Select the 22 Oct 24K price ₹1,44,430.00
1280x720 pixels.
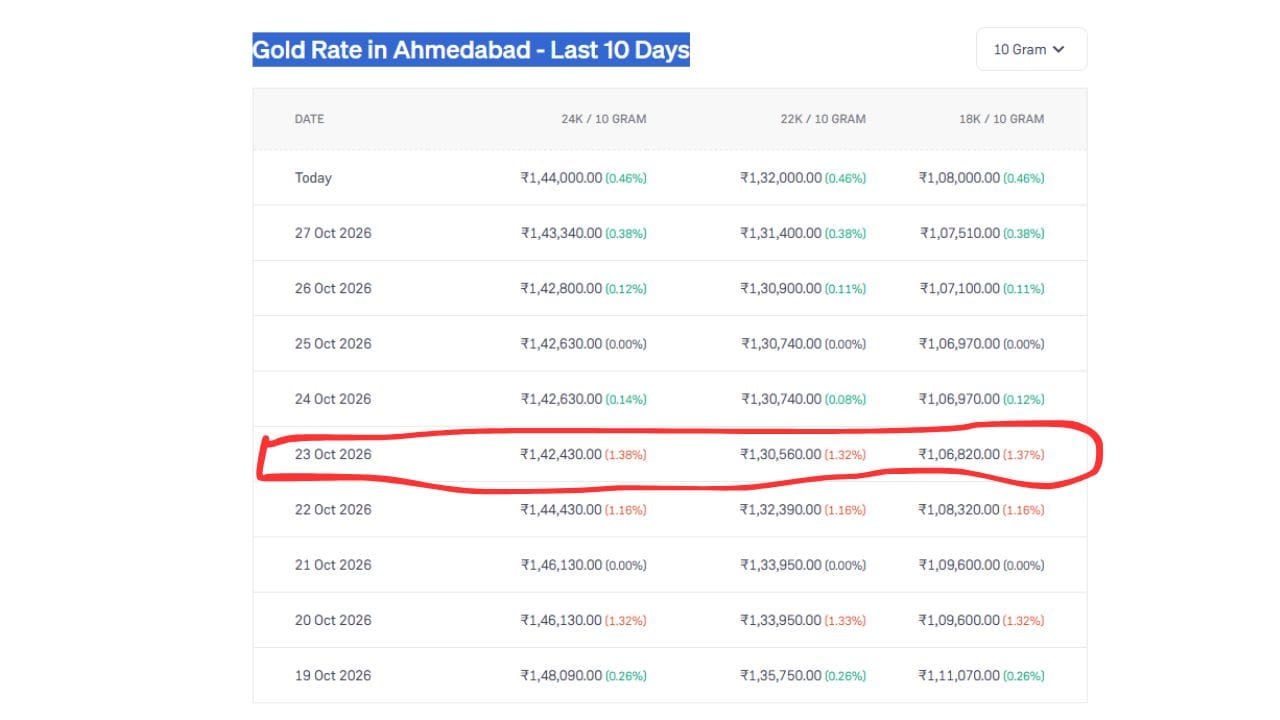click(x=561, y=509)
